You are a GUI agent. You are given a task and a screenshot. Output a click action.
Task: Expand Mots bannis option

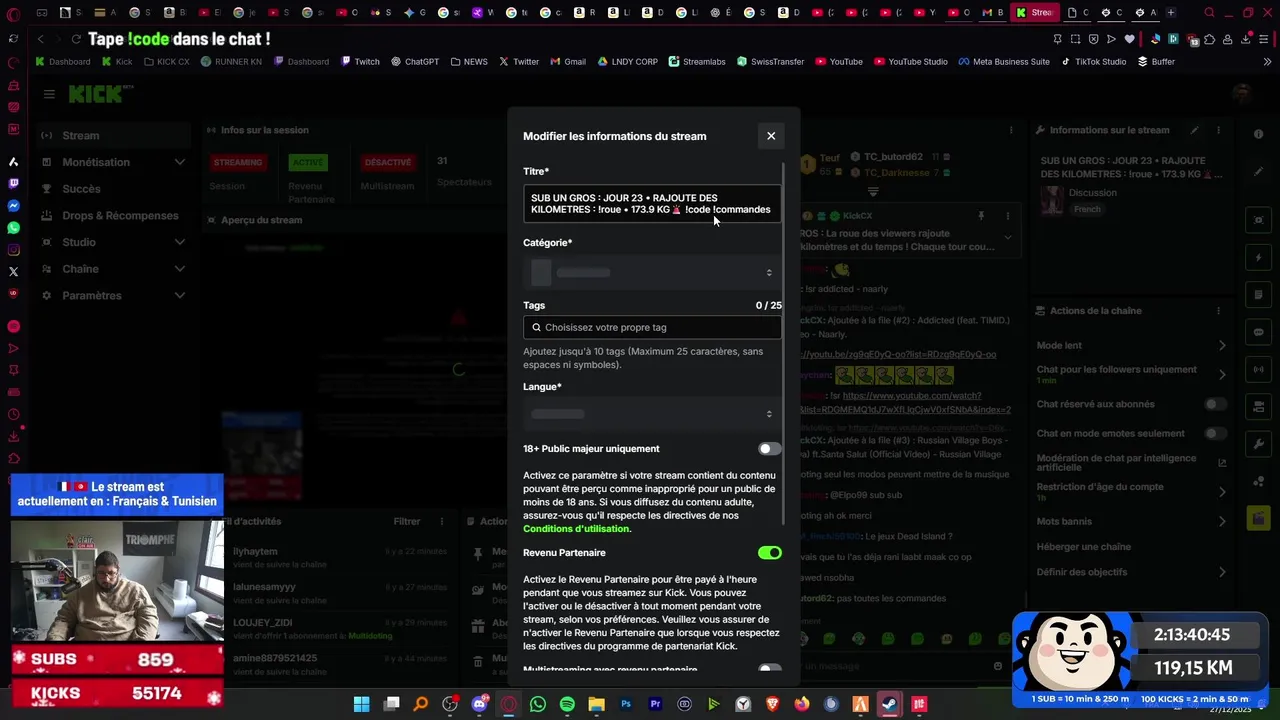[x=1222, y=521]
